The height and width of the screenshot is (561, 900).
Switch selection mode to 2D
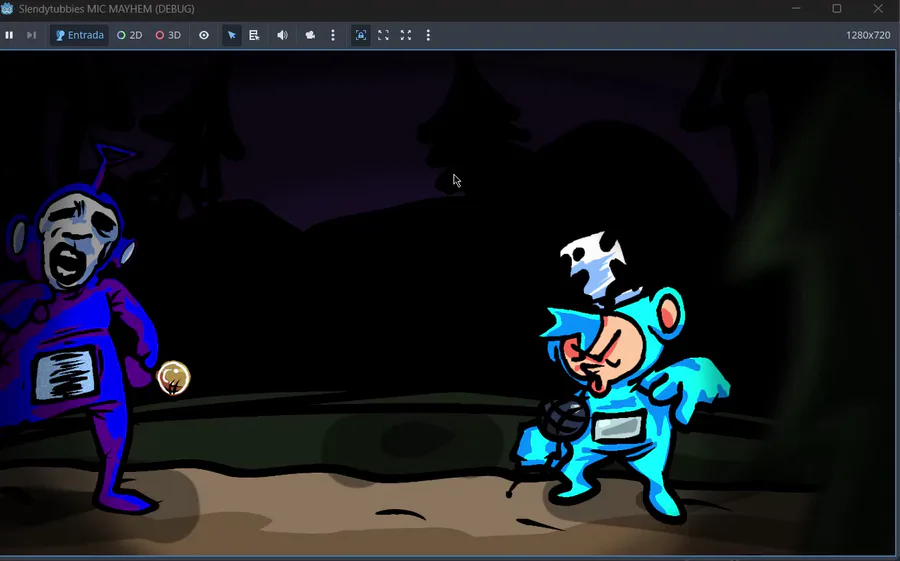click(x=130, y=35)
